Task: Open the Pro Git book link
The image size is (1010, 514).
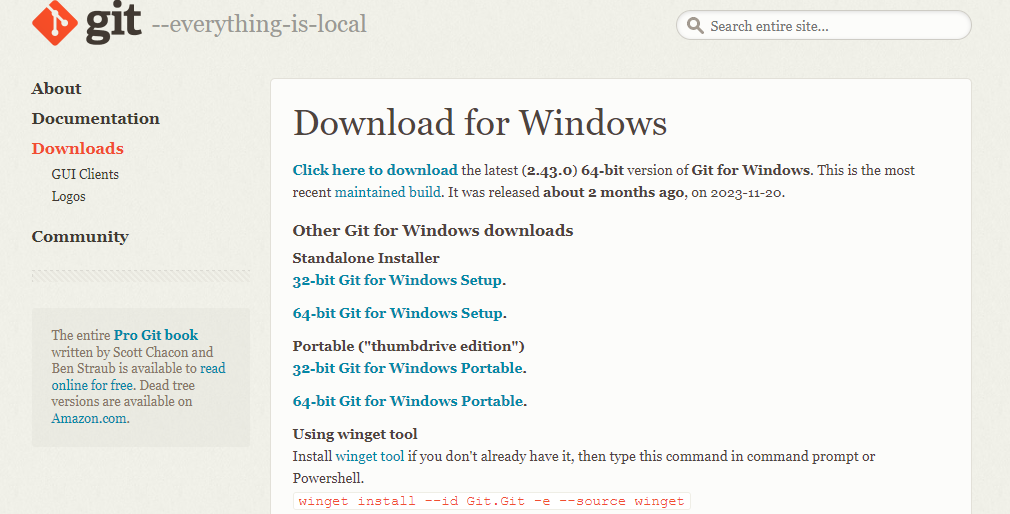Action: pyautogui.click(x=156, y=335)
